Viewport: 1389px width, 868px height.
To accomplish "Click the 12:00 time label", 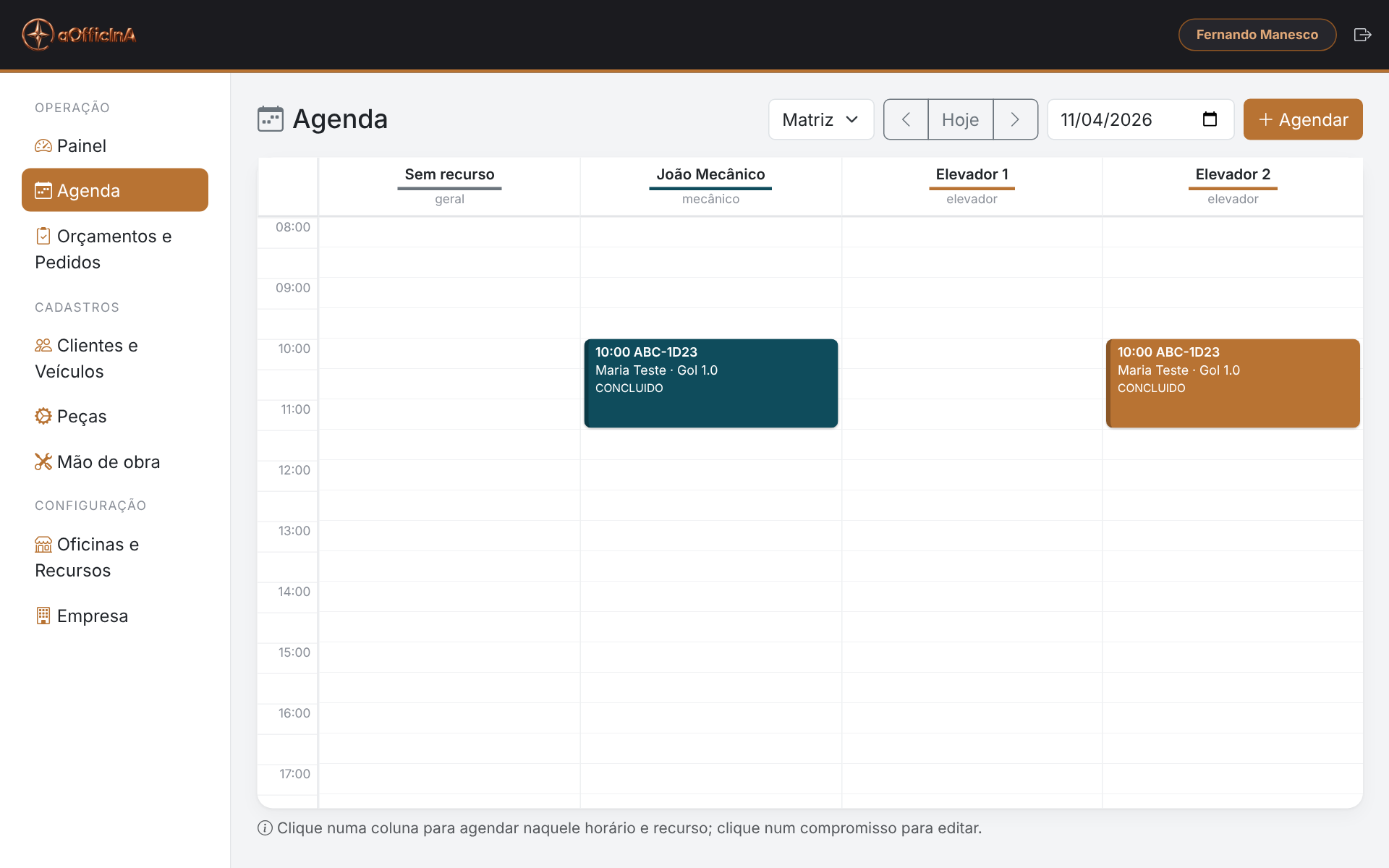I will [294, 470].
